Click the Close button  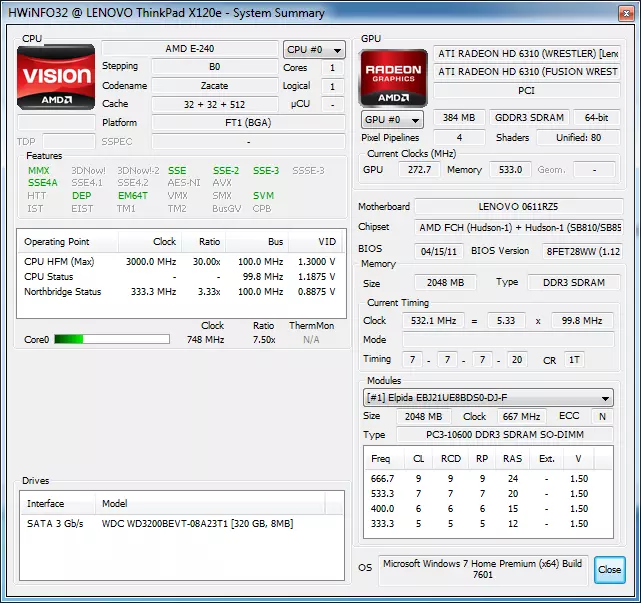click(610, 569)
